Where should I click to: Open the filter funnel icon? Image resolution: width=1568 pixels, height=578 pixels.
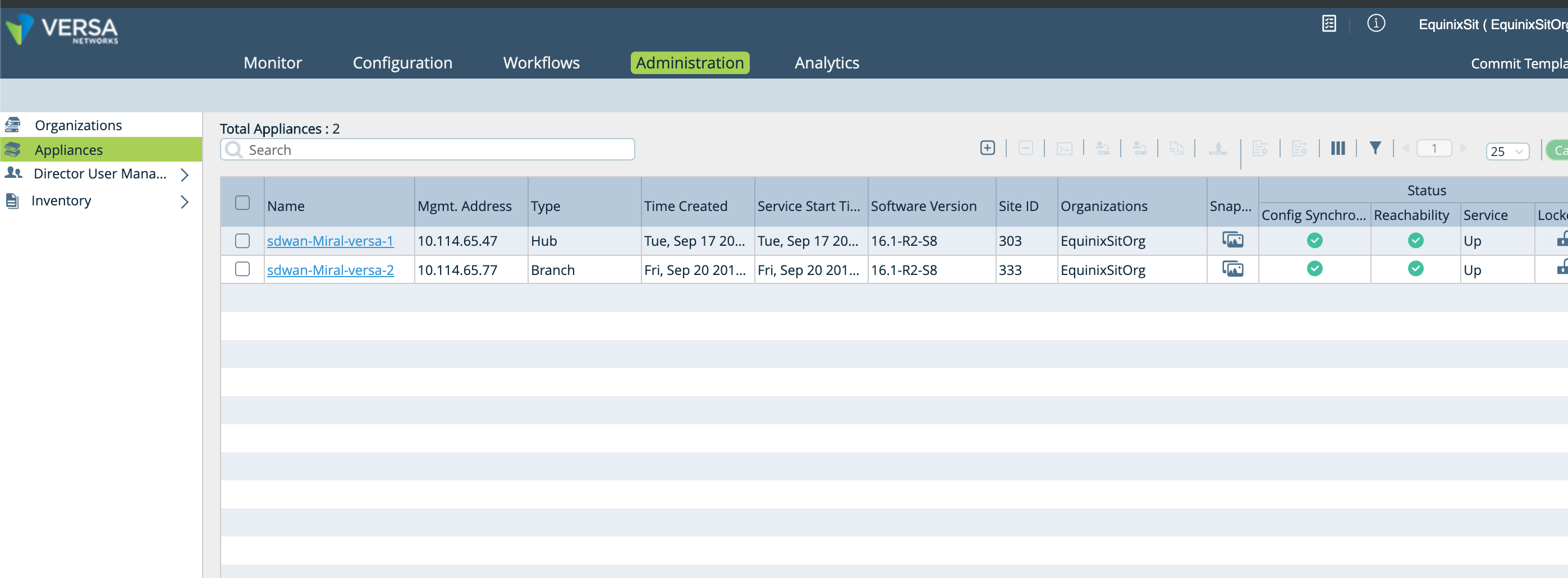(1374, 149)
